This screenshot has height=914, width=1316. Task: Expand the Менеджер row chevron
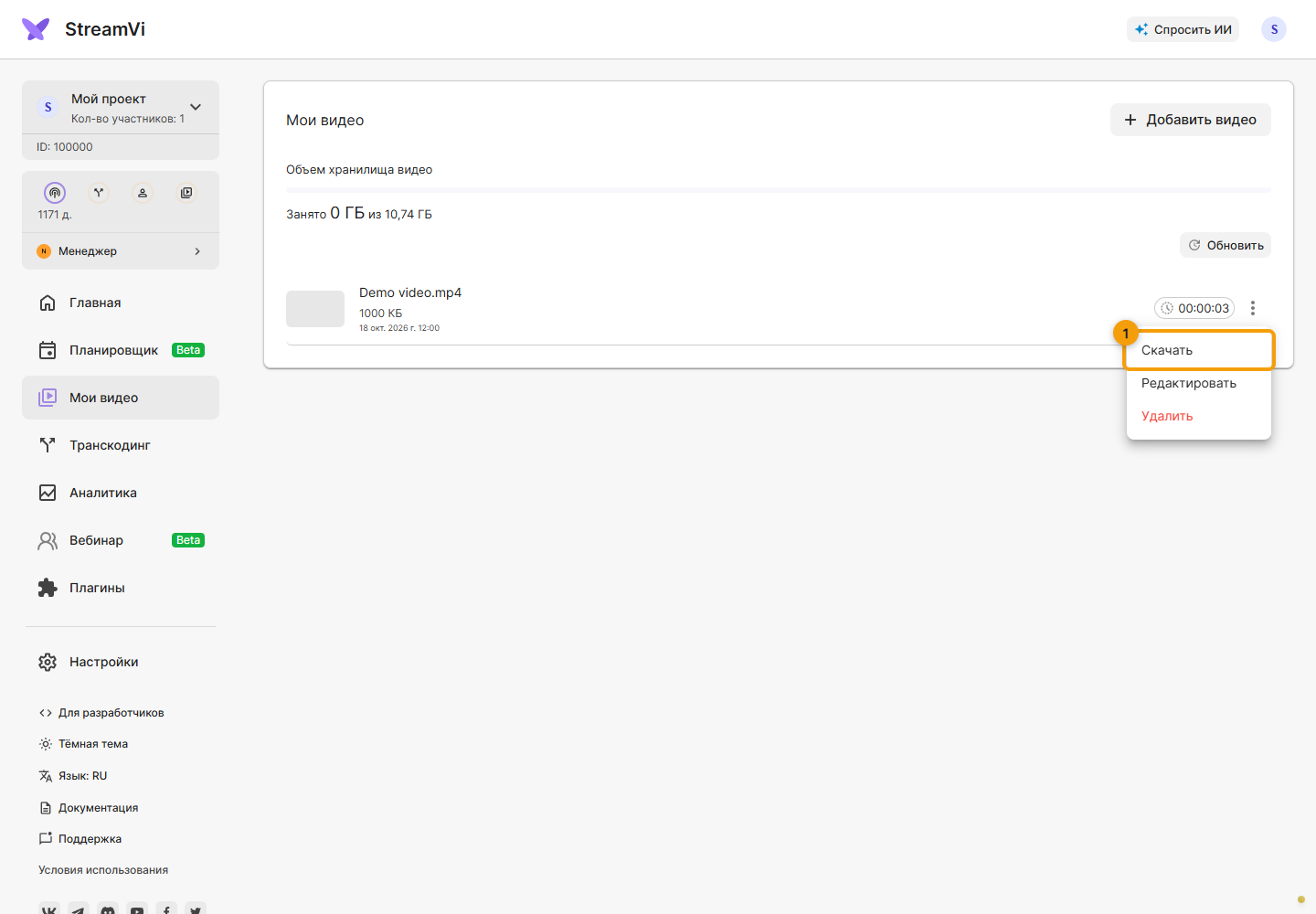click(x=197, y=251)
